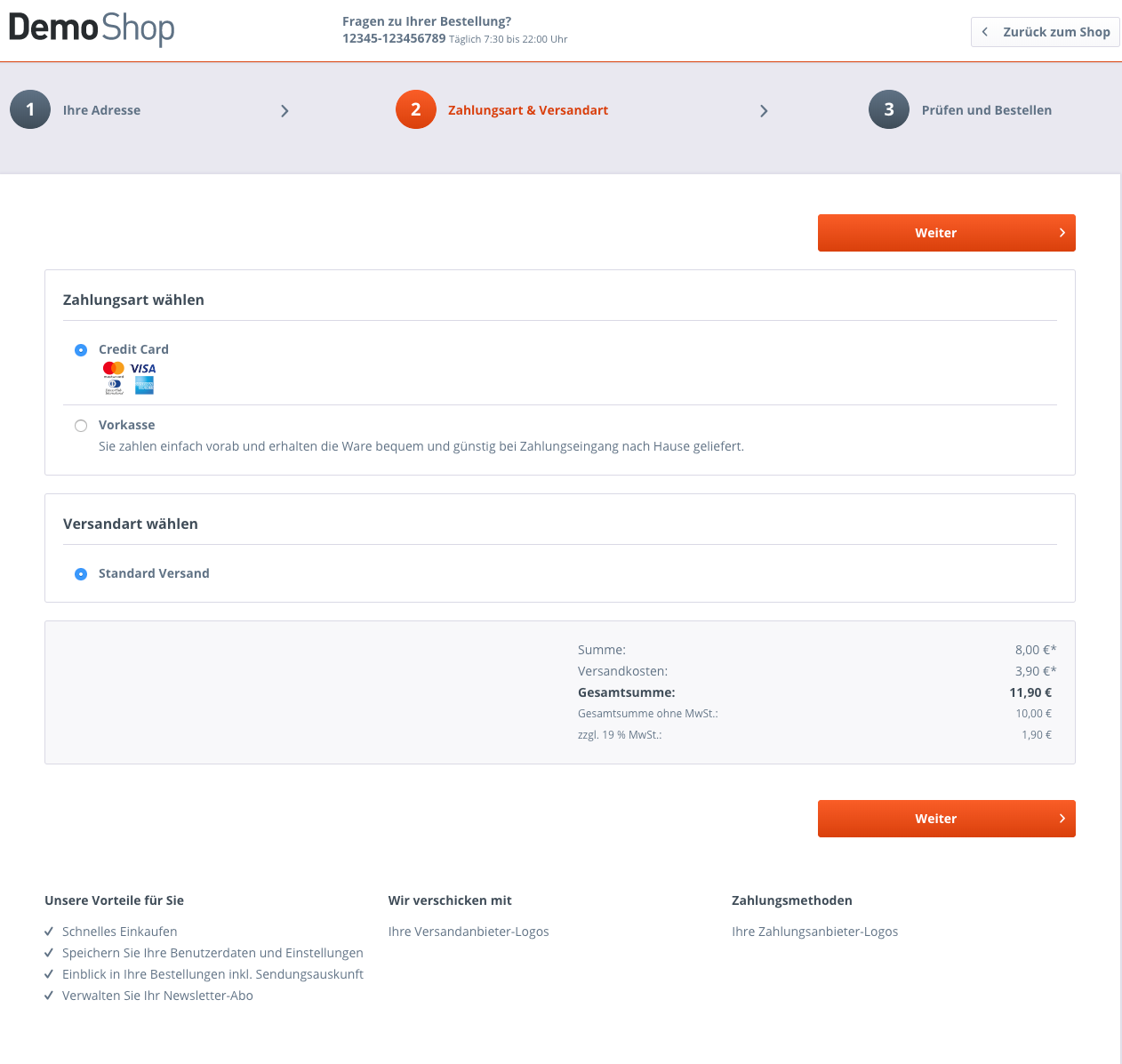Click the Diners Club card icon
This screenshot has width=1122, height=1064.
(114, 386)
